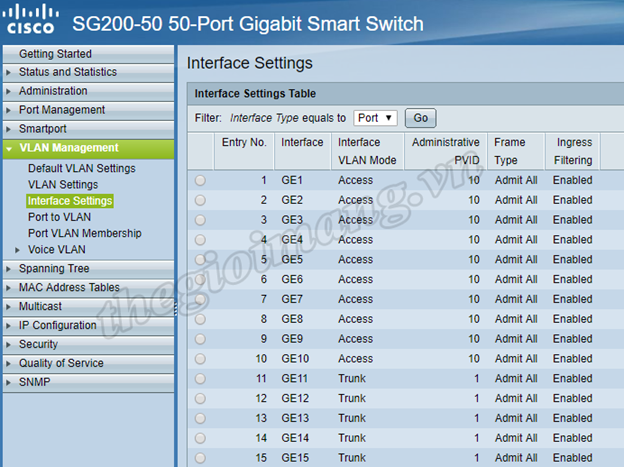This screenshot has height=467, width=624.
Task: Open the SNMP menu
Action: 88,382
